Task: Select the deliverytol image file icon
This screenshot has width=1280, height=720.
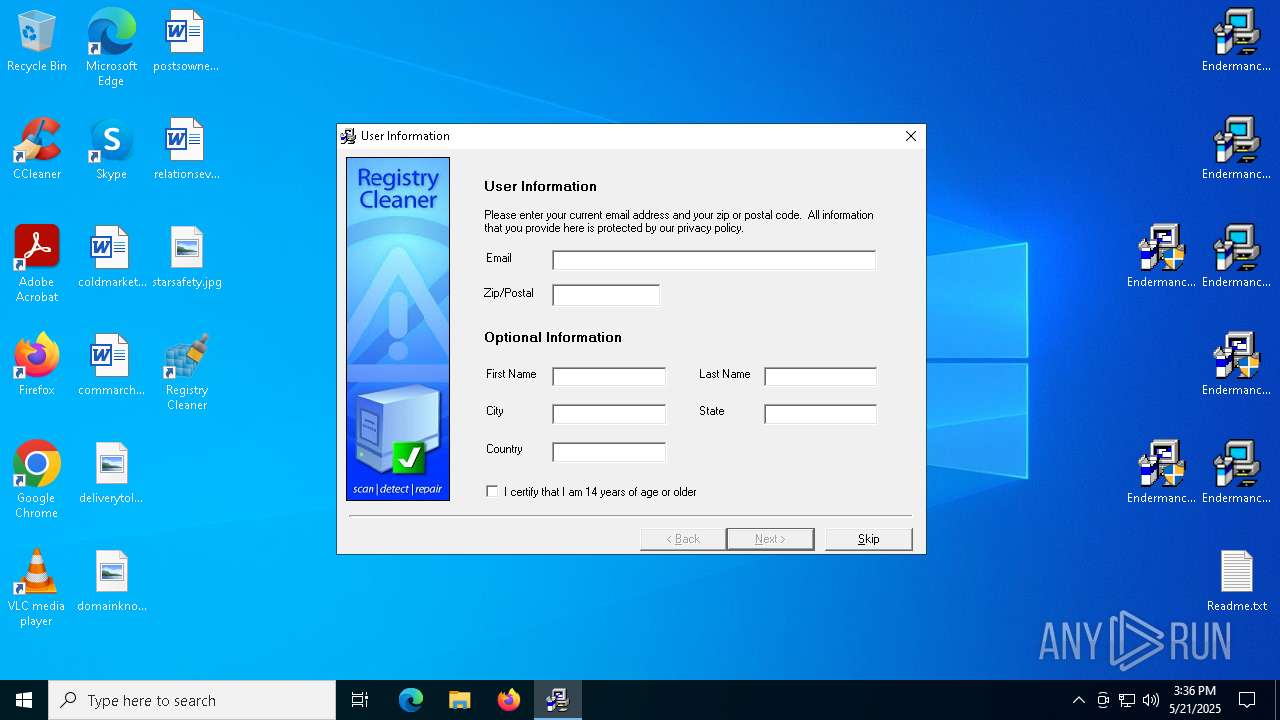Action: click(111, 474)
